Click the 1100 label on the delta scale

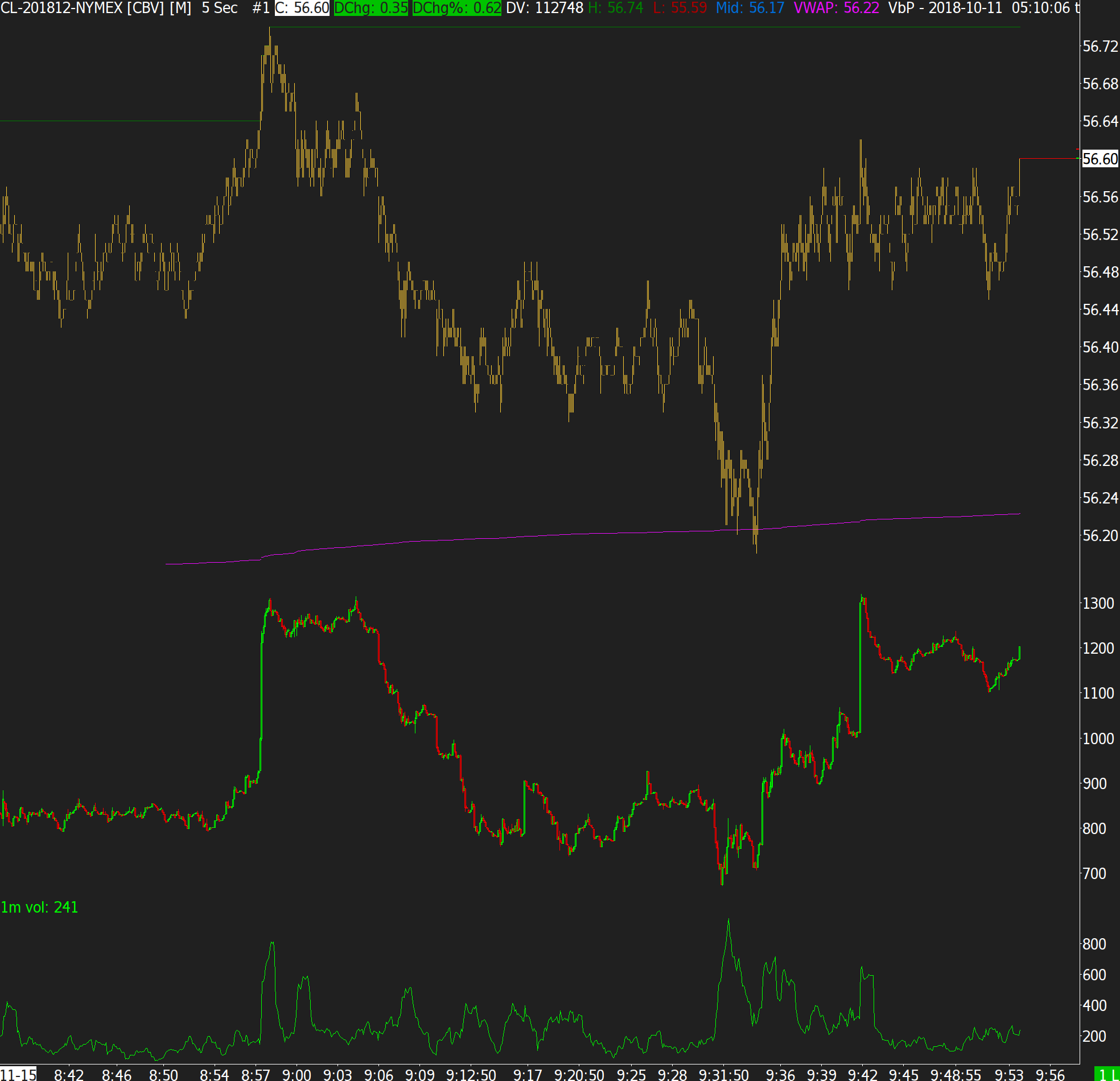1098,694
